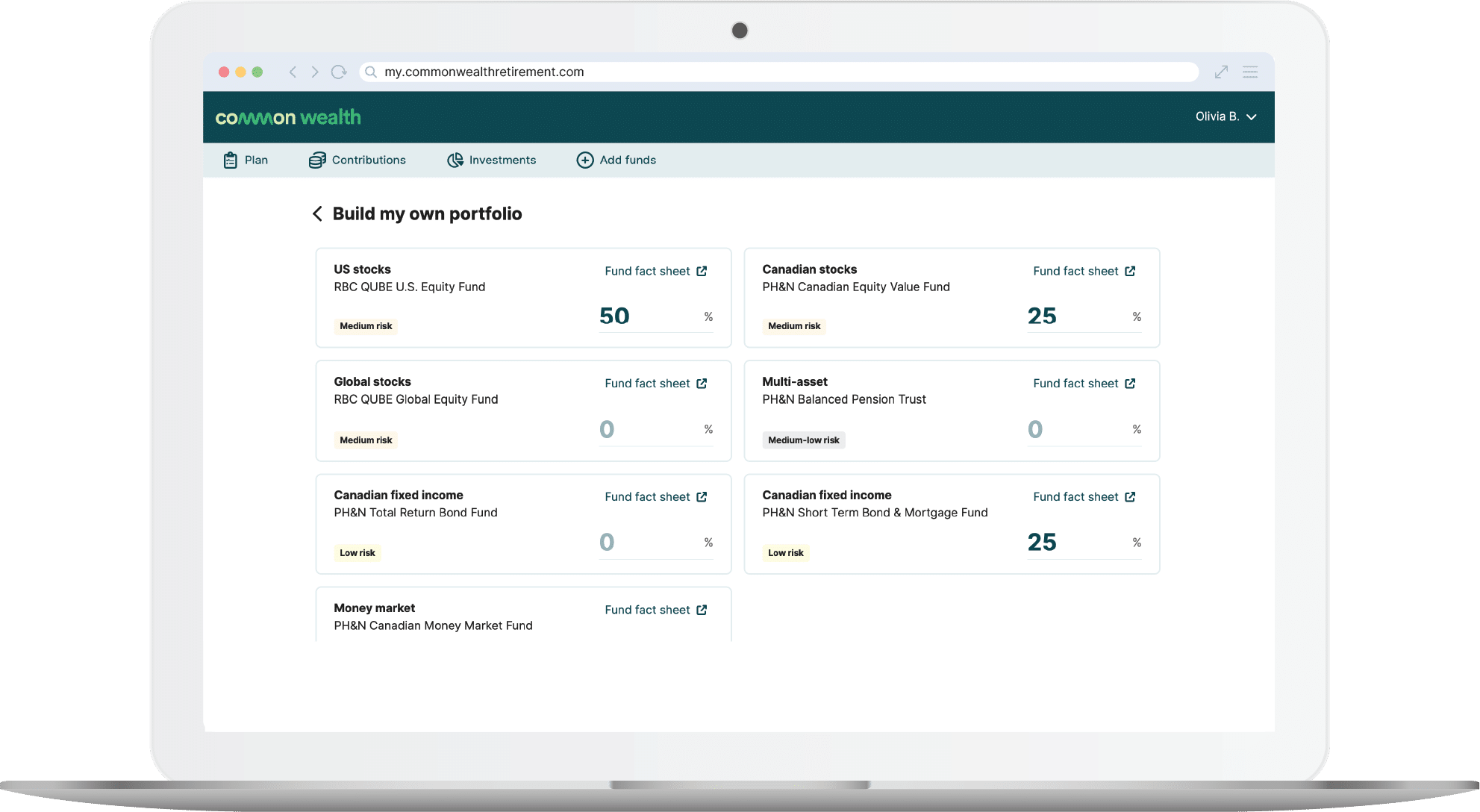Open the Add funds tab
Screen dimensions: 1480x812
[x=616, y=160]
